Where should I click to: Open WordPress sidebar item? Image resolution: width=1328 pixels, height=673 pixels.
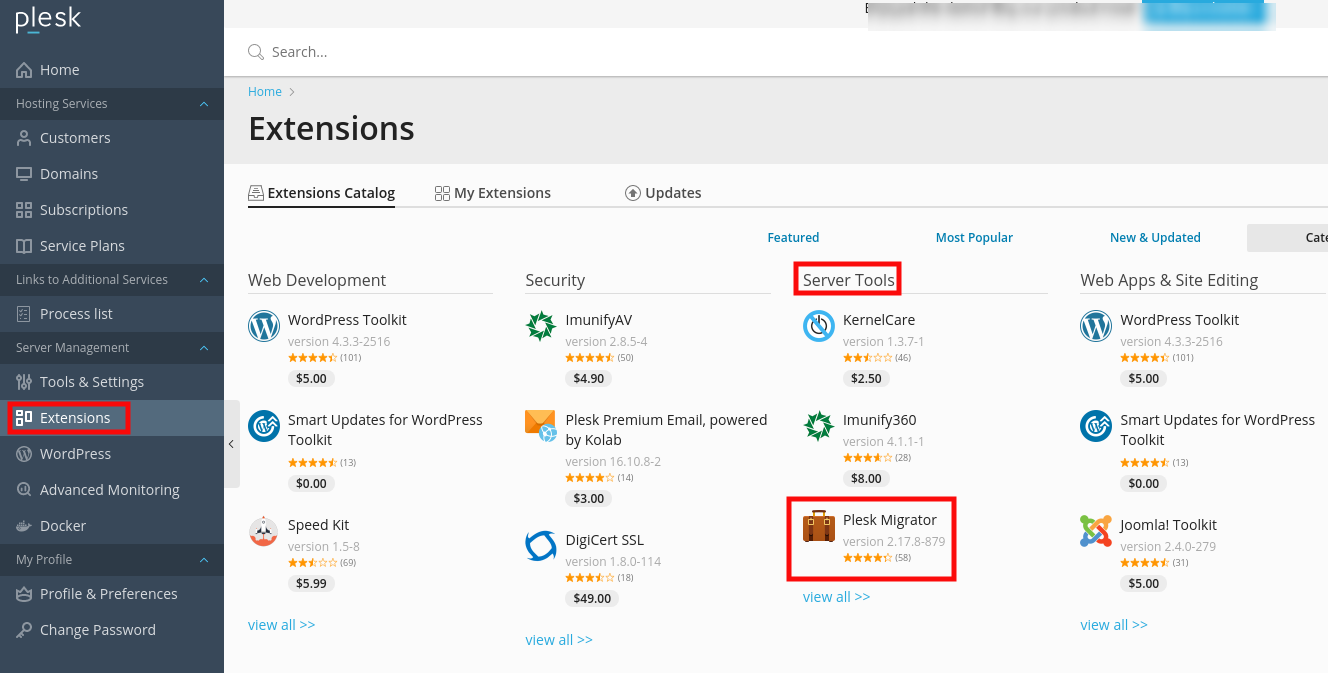[112, 454]
